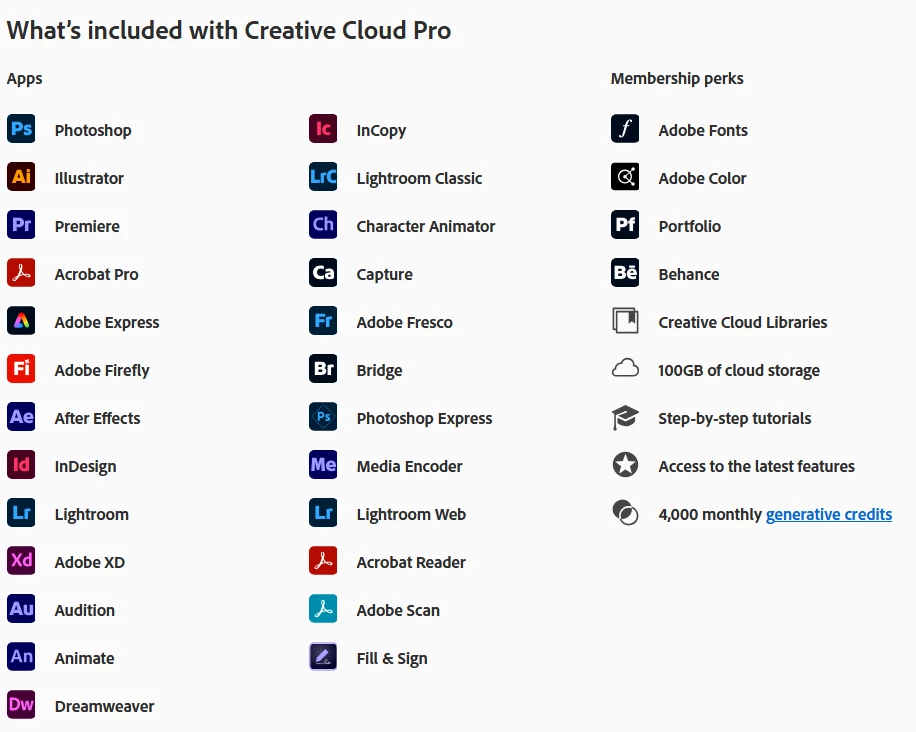Click the Adobe Firefly Fi icon
This screenshot has height=732, width=916.
21,369
